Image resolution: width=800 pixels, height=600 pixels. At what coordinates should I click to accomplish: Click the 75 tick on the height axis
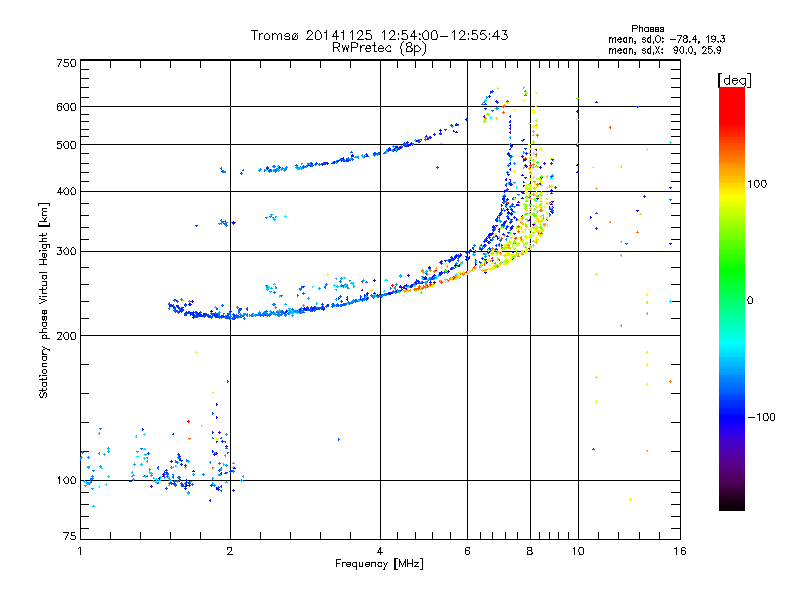click(x=69, y=538)
